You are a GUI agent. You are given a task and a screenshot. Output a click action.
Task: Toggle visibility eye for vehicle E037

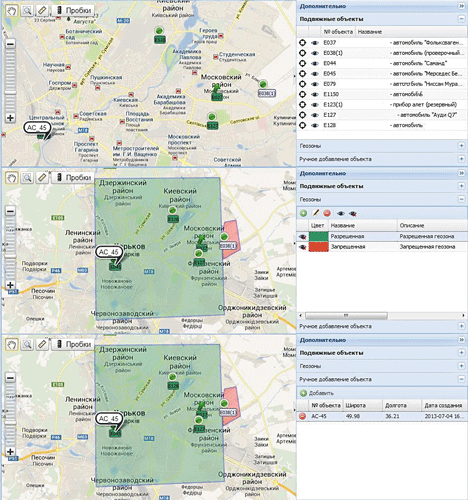[x=314, y=43]
